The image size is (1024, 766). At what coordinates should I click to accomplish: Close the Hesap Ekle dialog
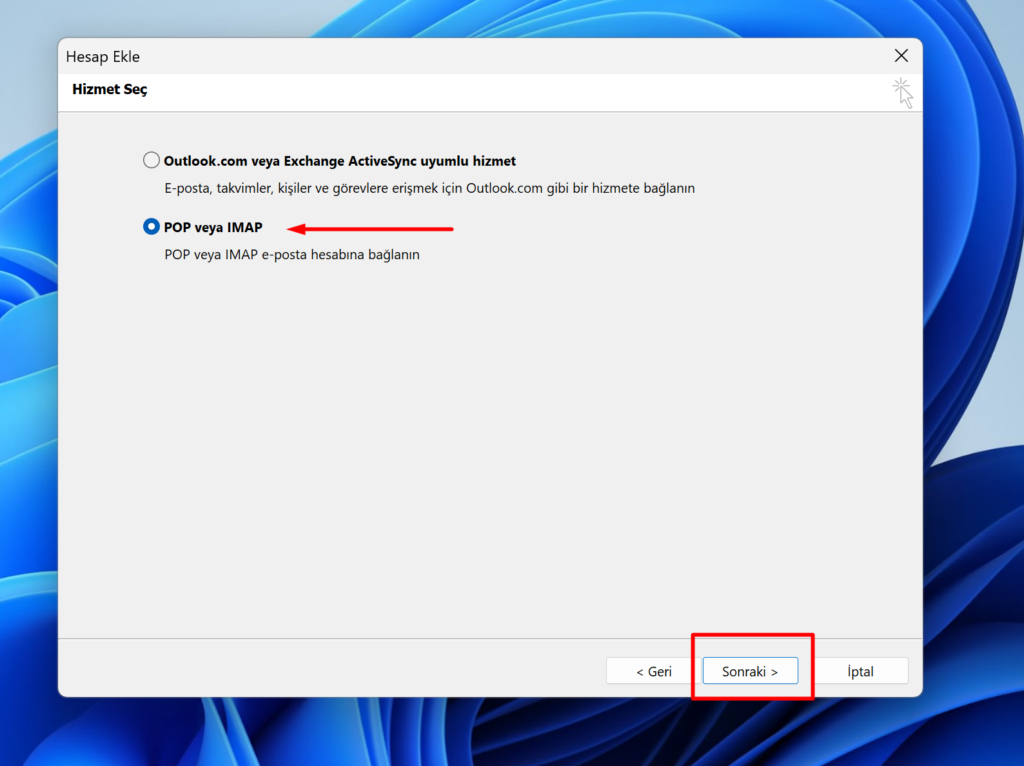[901, 56]
